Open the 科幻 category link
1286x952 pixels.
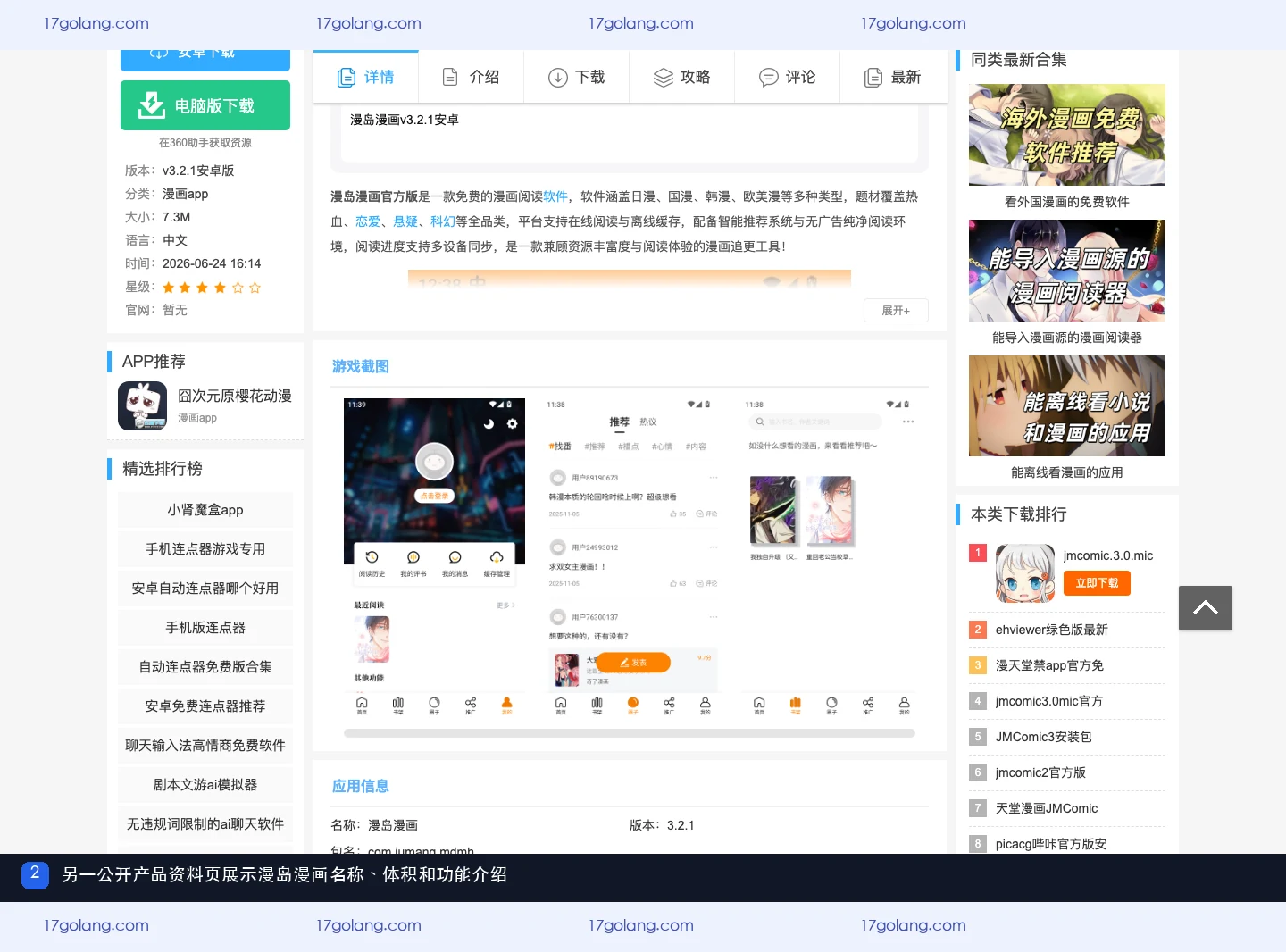pyautogui.click(x=443, y=221)
